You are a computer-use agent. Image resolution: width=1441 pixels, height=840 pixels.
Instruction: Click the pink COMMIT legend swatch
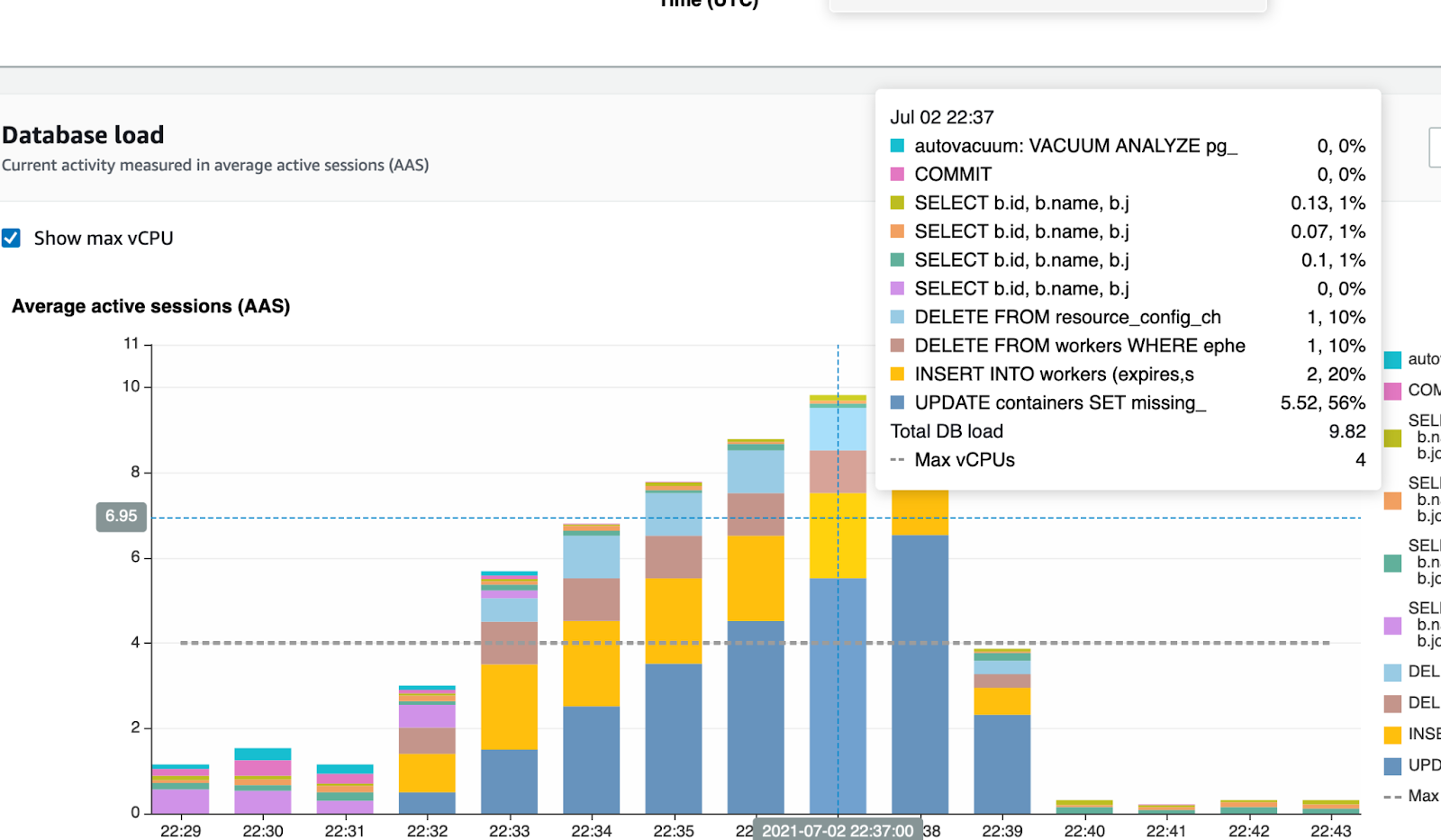click(1391, 390)
